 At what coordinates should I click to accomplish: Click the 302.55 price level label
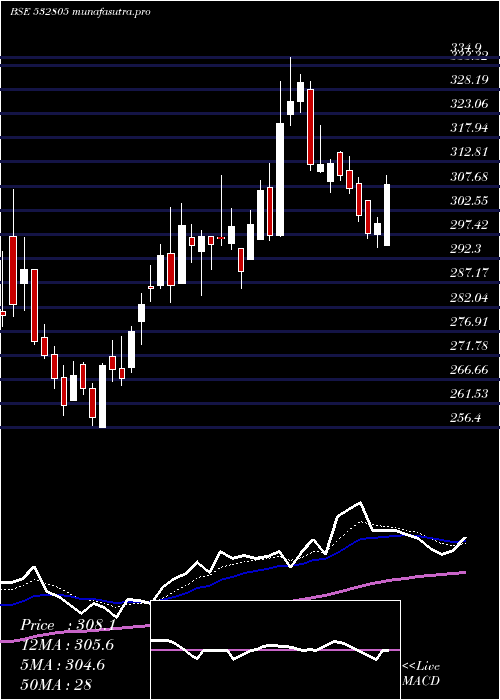pos(469,201)
